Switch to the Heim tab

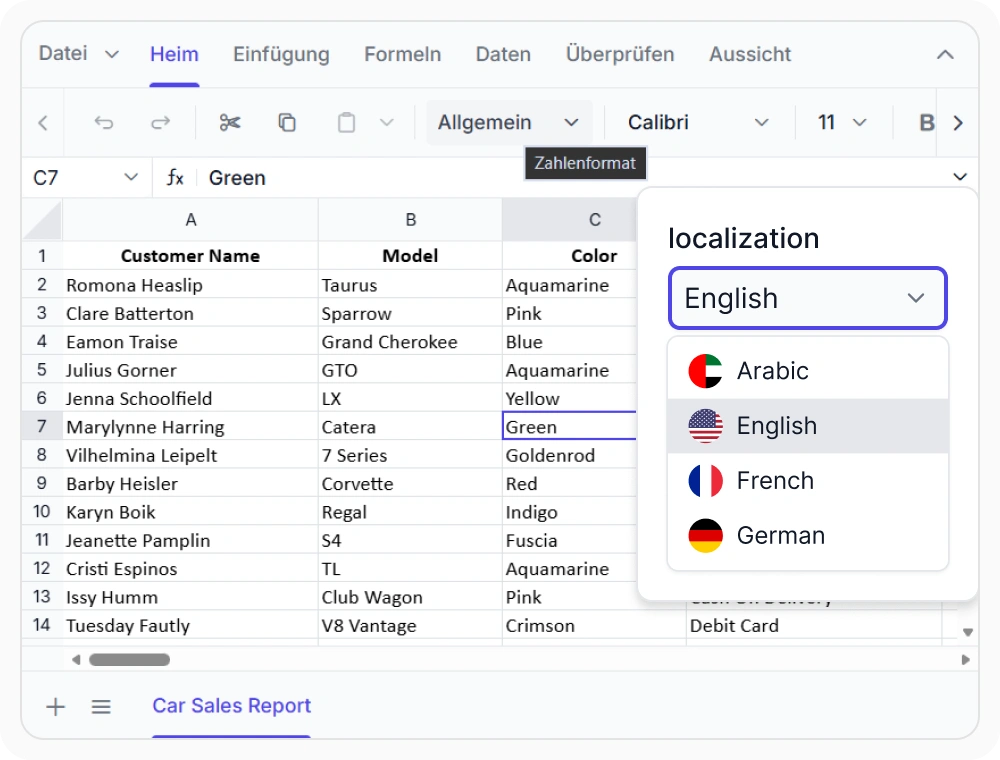point(174,54)
